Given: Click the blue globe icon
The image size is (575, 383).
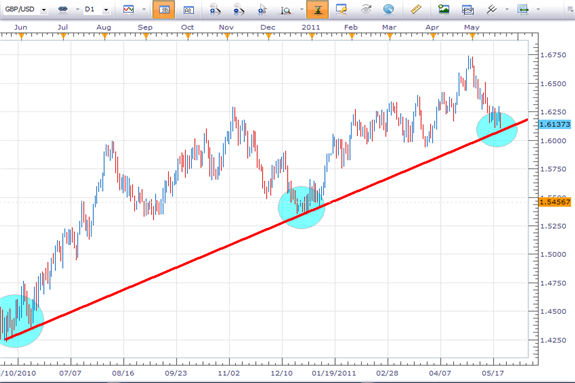Looking at the screenshot, I should 388,9.
